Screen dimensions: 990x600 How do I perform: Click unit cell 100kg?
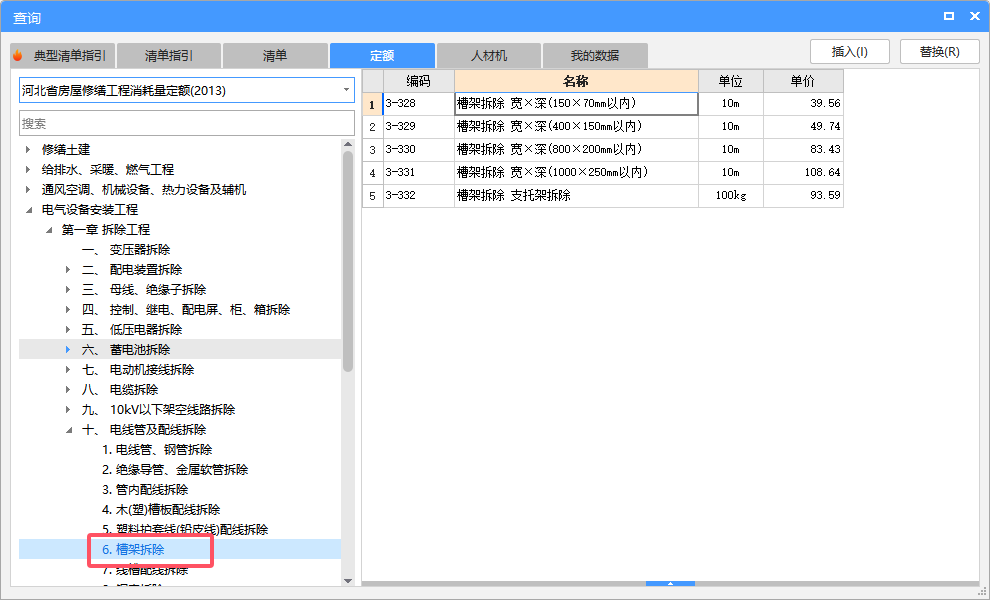pos(731,196)
